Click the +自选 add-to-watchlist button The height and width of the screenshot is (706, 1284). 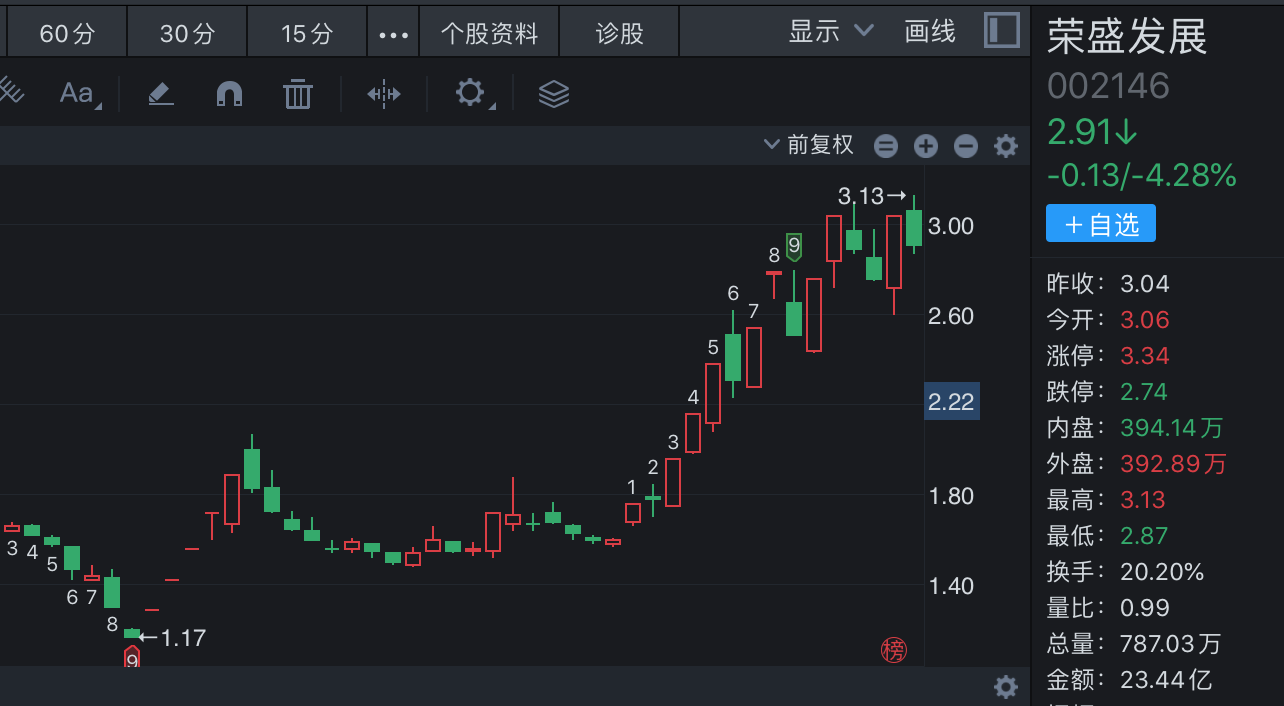[x=1101, y=223]
